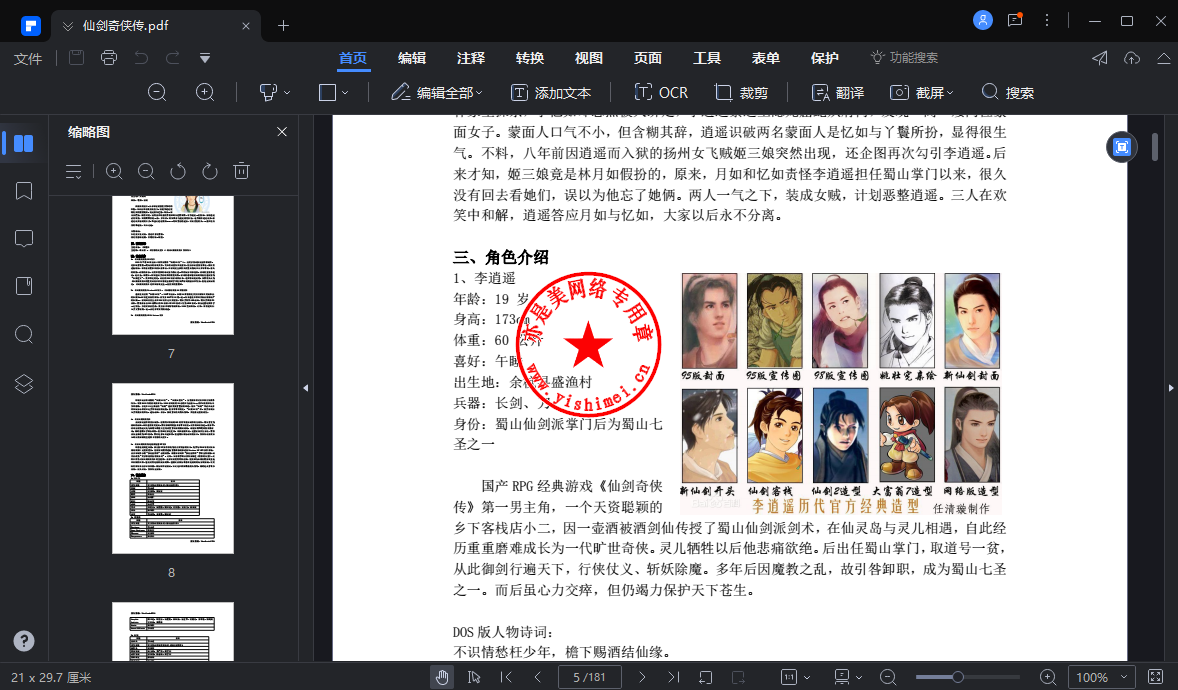Delete page using the trash icon
This screenshot has height=690, width=1178.
pos(241,171)
